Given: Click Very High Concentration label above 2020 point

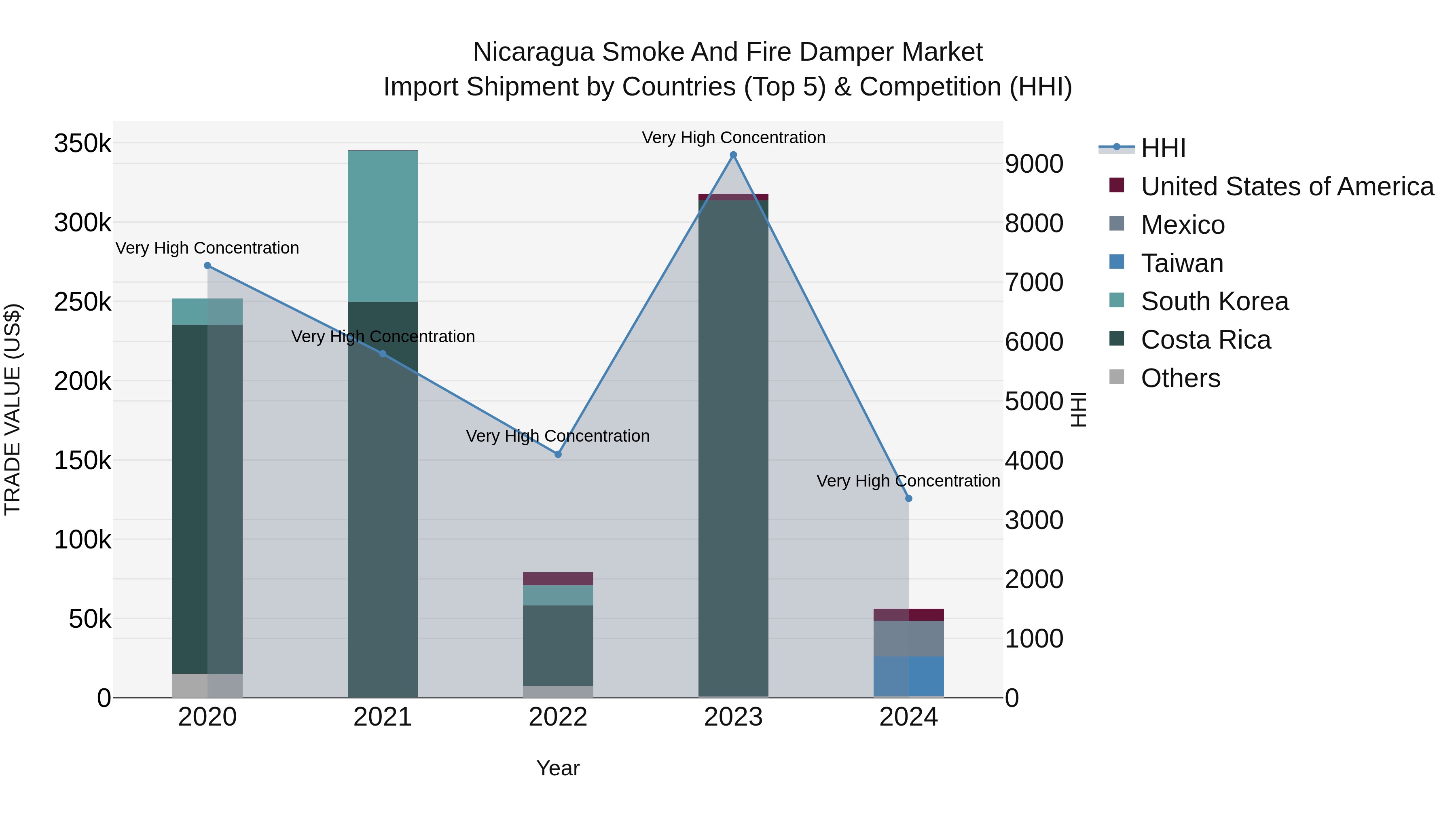Looking at the screenshot, I should [207, 248].
